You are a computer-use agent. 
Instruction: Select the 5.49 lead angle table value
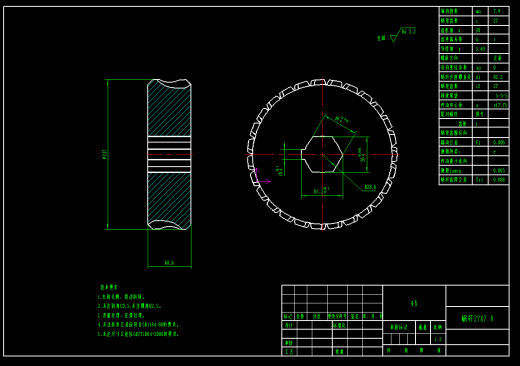(x=480, y=49)
